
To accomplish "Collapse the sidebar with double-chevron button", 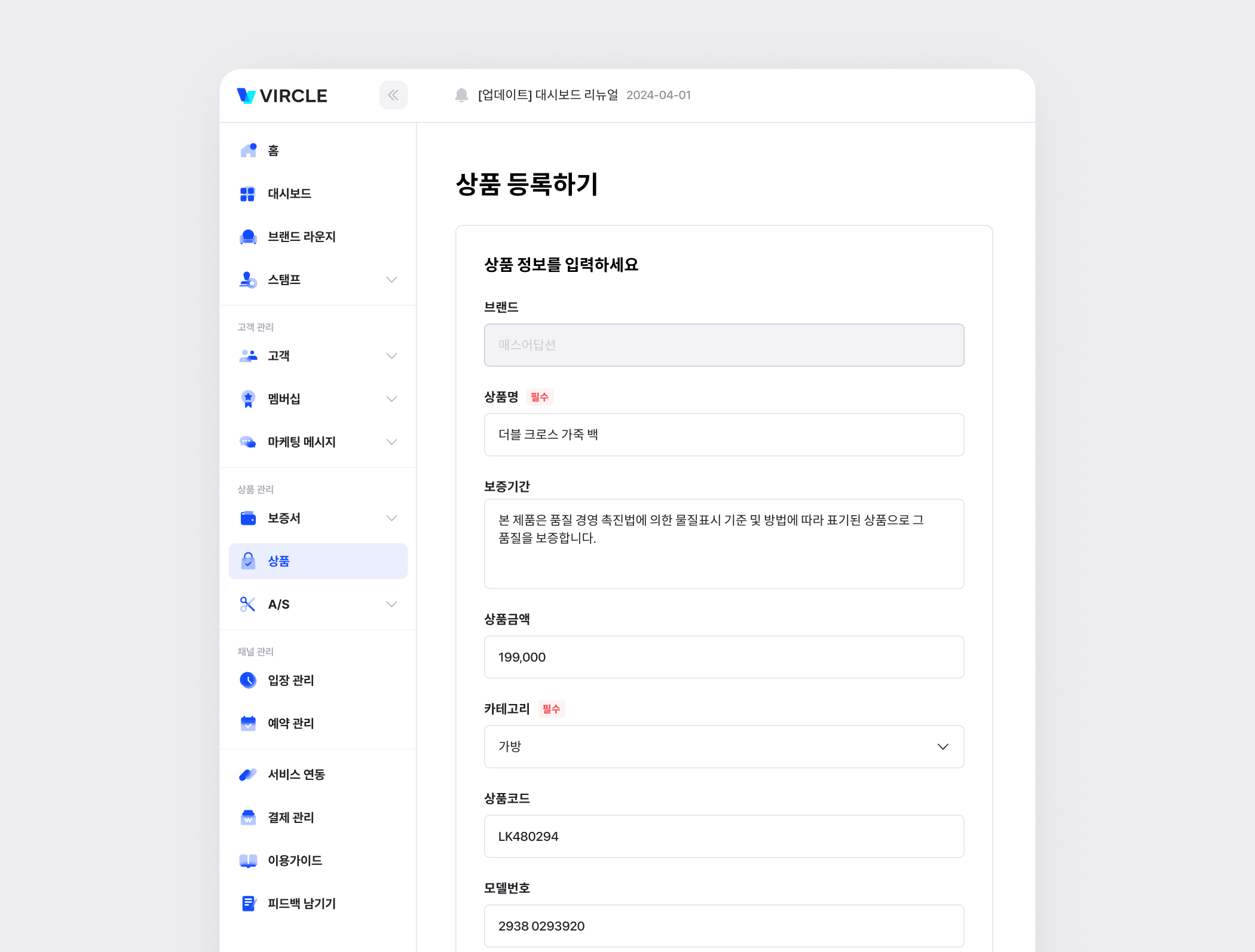I will pyautogui.click(x=393, y=95).
